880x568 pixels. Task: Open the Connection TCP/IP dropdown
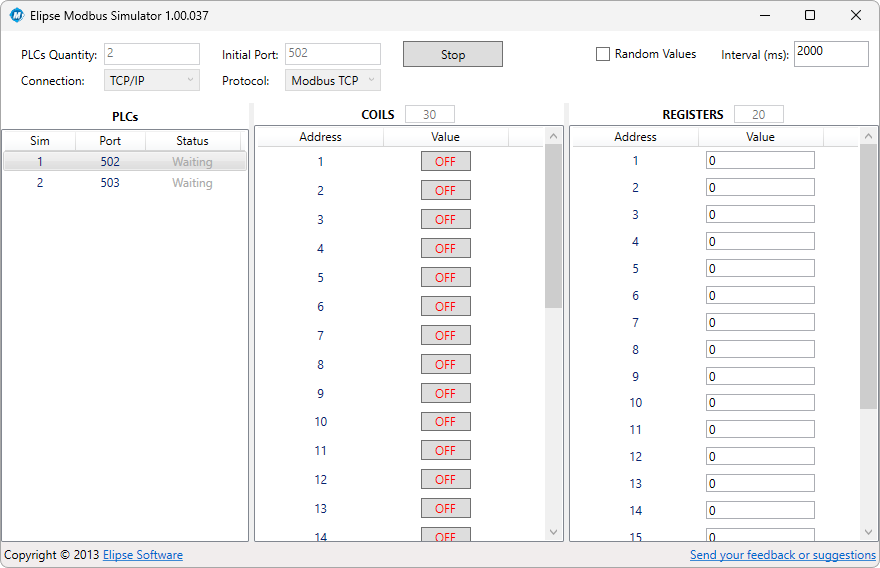[x=152, y=81]
